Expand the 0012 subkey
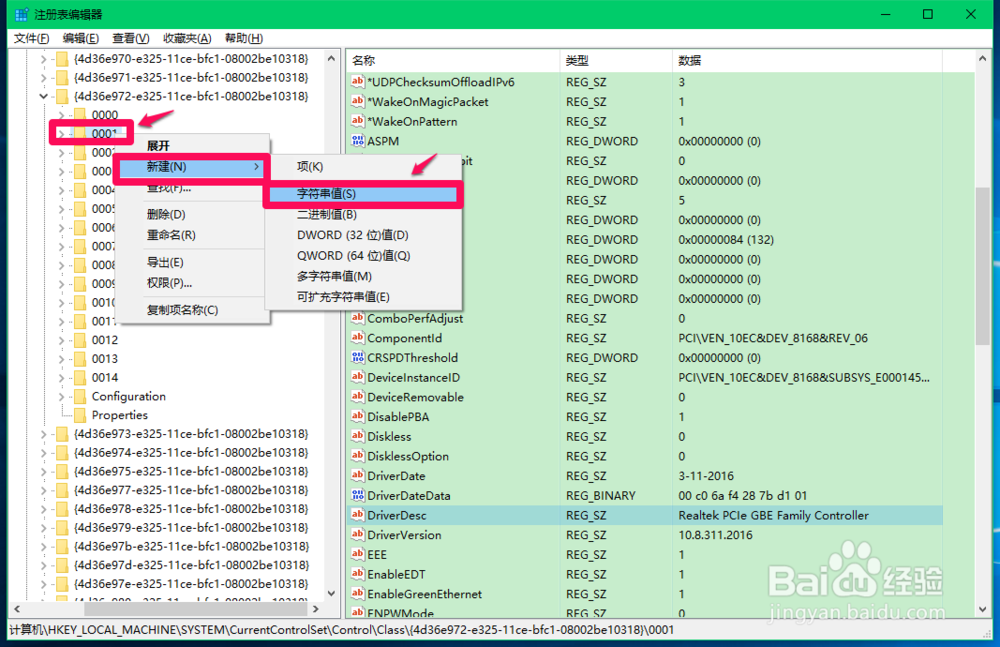Image resolution: width=1000 pixels, height=647 pixels. (61, 340)
